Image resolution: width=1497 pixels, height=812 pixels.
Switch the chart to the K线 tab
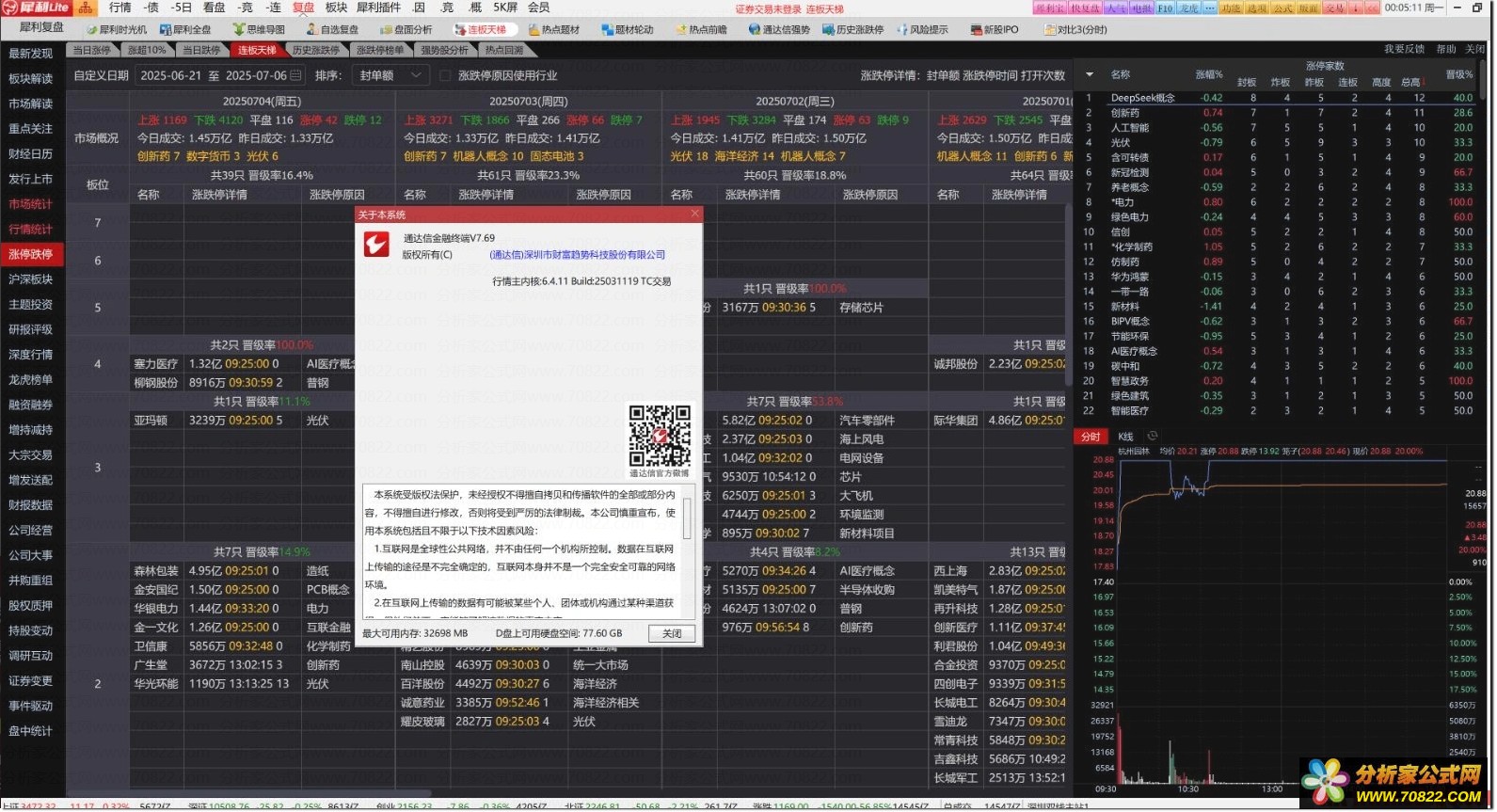point(1126,437)
